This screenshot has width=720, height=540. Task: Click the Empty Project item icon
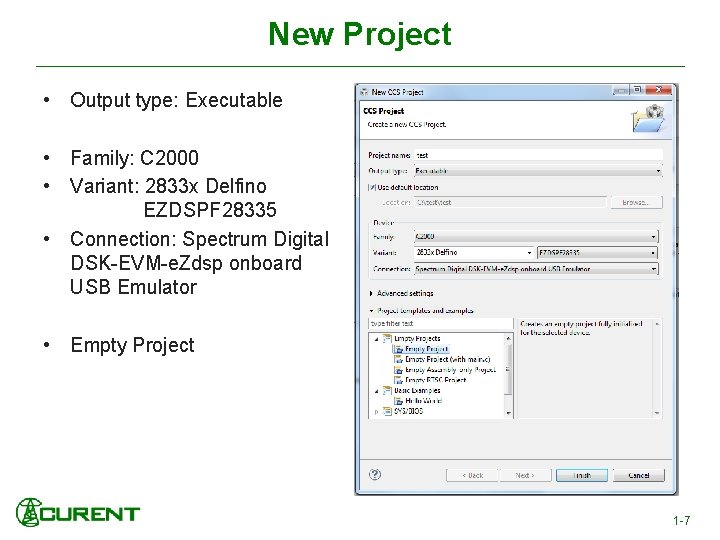click(398, 349)
